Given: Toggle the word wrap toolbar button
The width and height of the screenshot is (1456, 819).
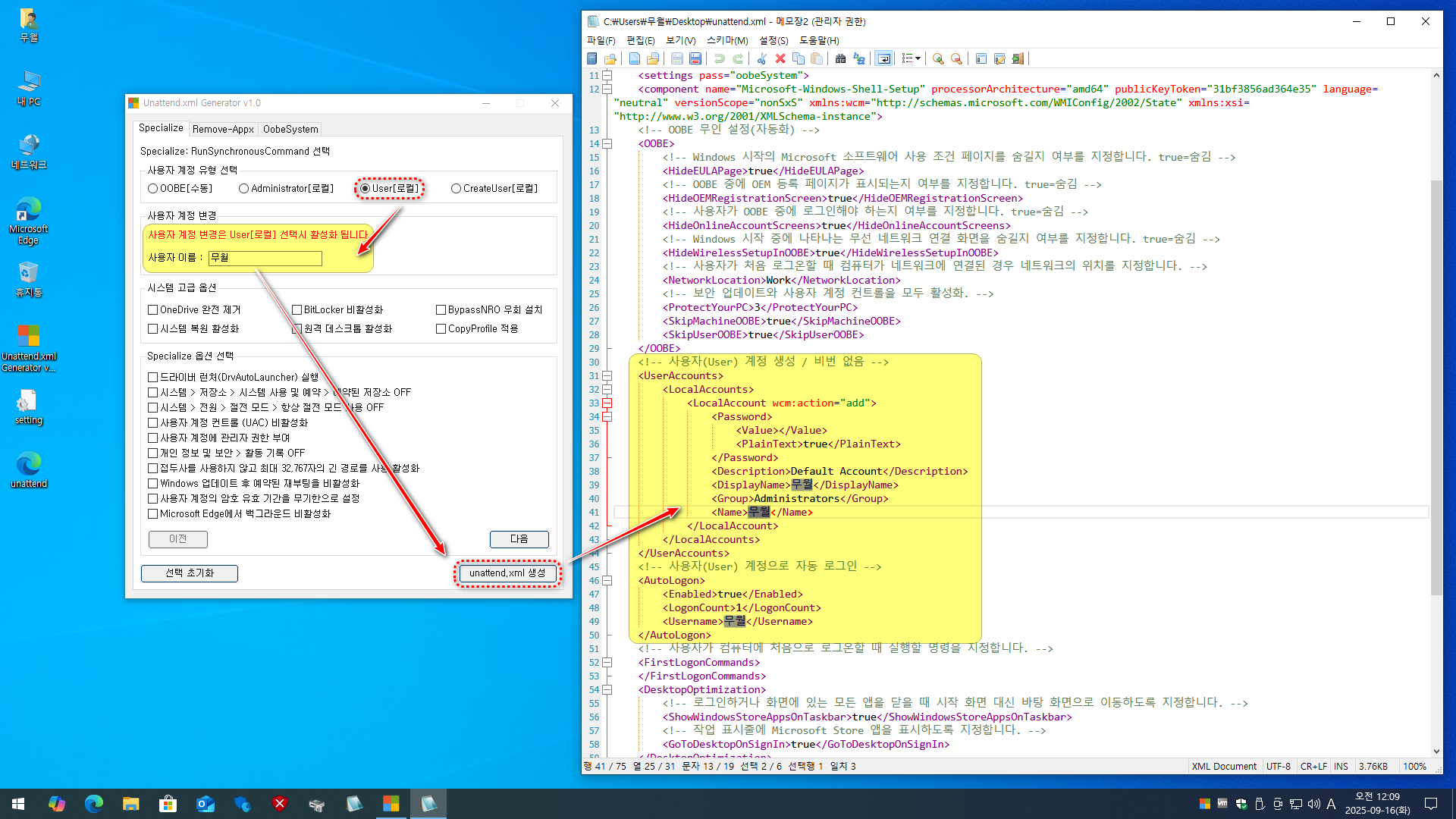Looking at the screenshot, I should (x=884, y=58).
